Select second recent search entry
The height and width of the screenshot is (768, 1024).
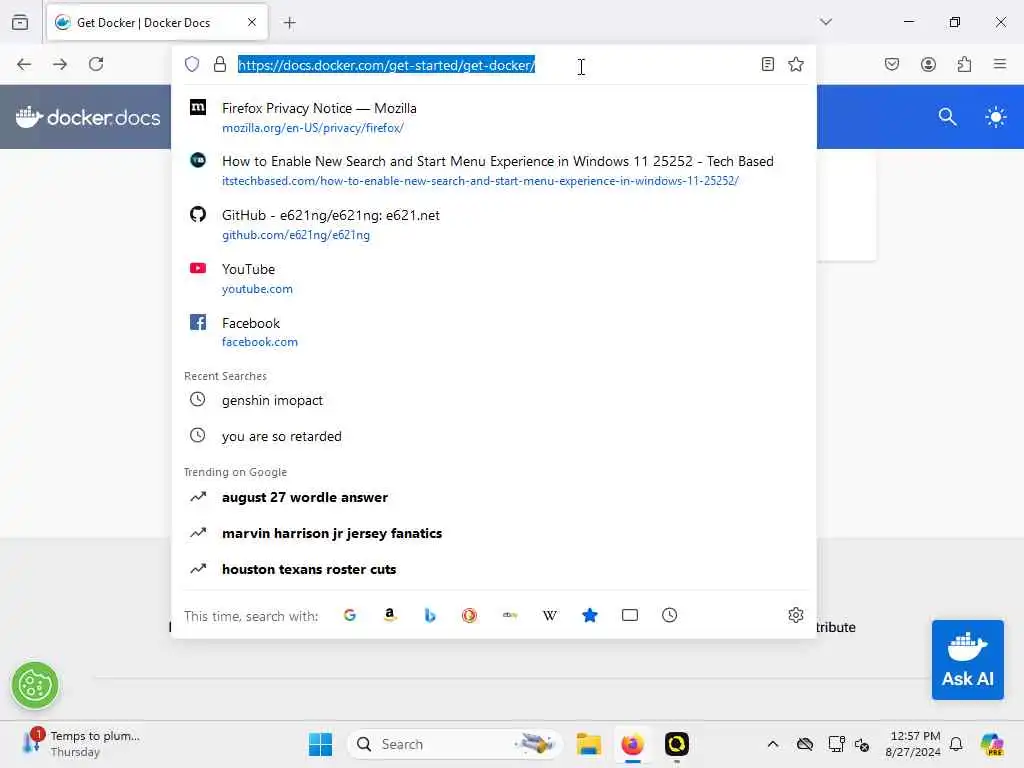pyautogui.click(x=494, y=436)
